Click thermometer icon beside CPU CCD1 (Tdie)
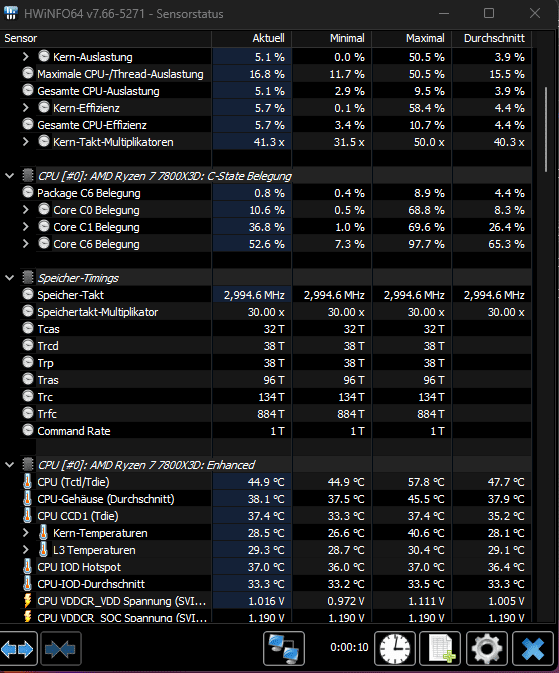The image size is (559, 673). coord(27,515)
